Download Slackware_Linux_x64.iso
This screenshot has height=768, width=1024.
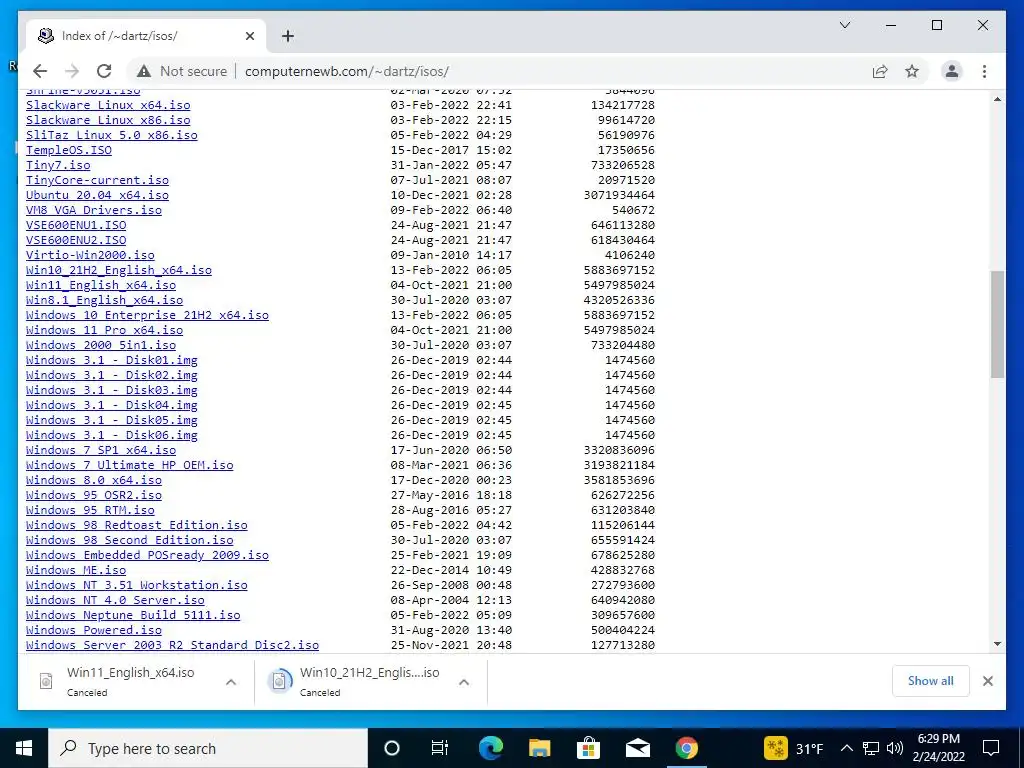pyautogui.click(x=108, y=105)
